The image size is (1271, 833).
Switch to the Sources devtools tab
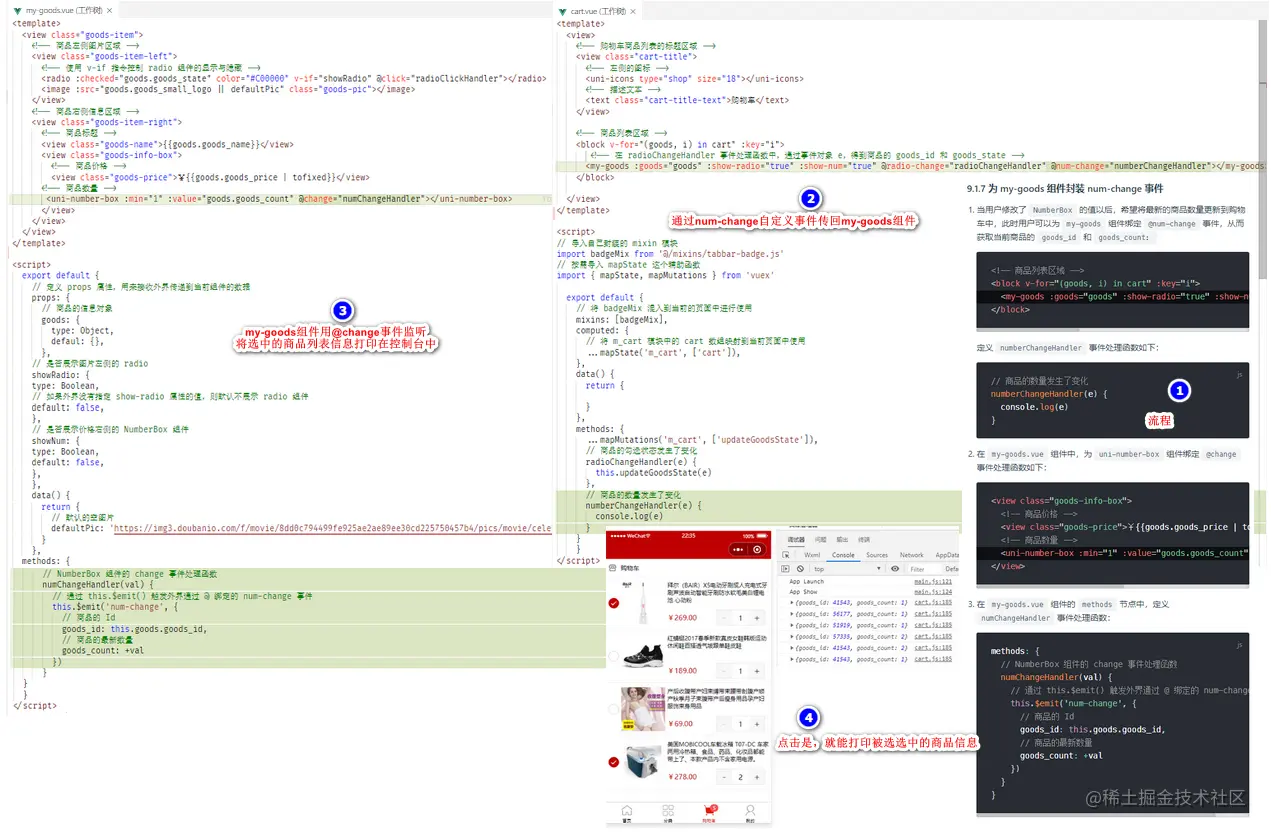[877, 555]
